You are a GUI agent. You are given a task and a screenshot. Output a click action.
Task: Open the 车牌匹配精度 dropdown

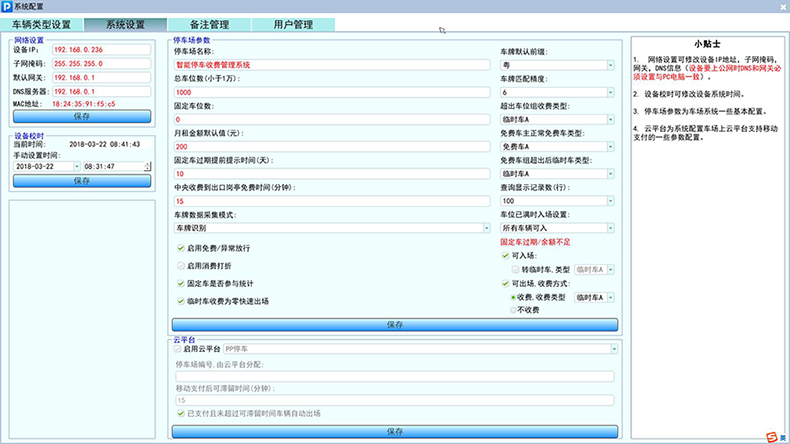coord(609,92)
